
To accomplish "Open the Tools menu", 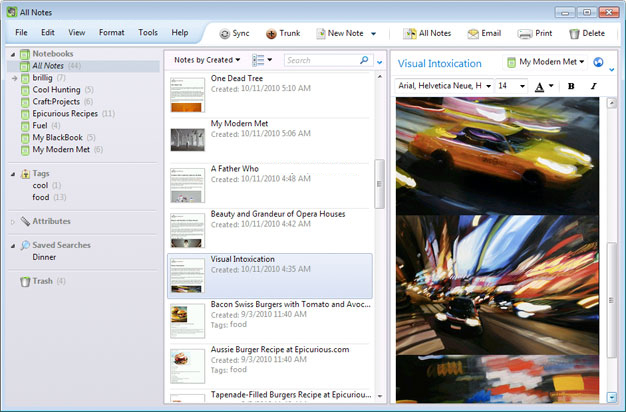I will coord(148,33).
